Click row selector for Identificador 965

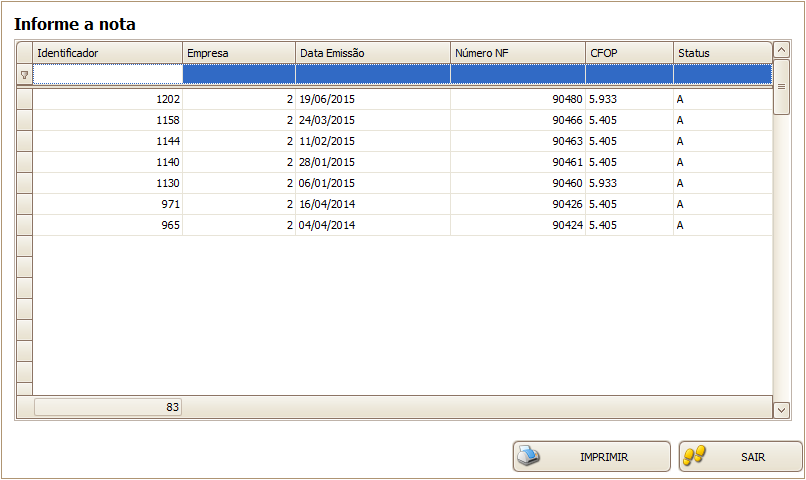tap(24, 225)
